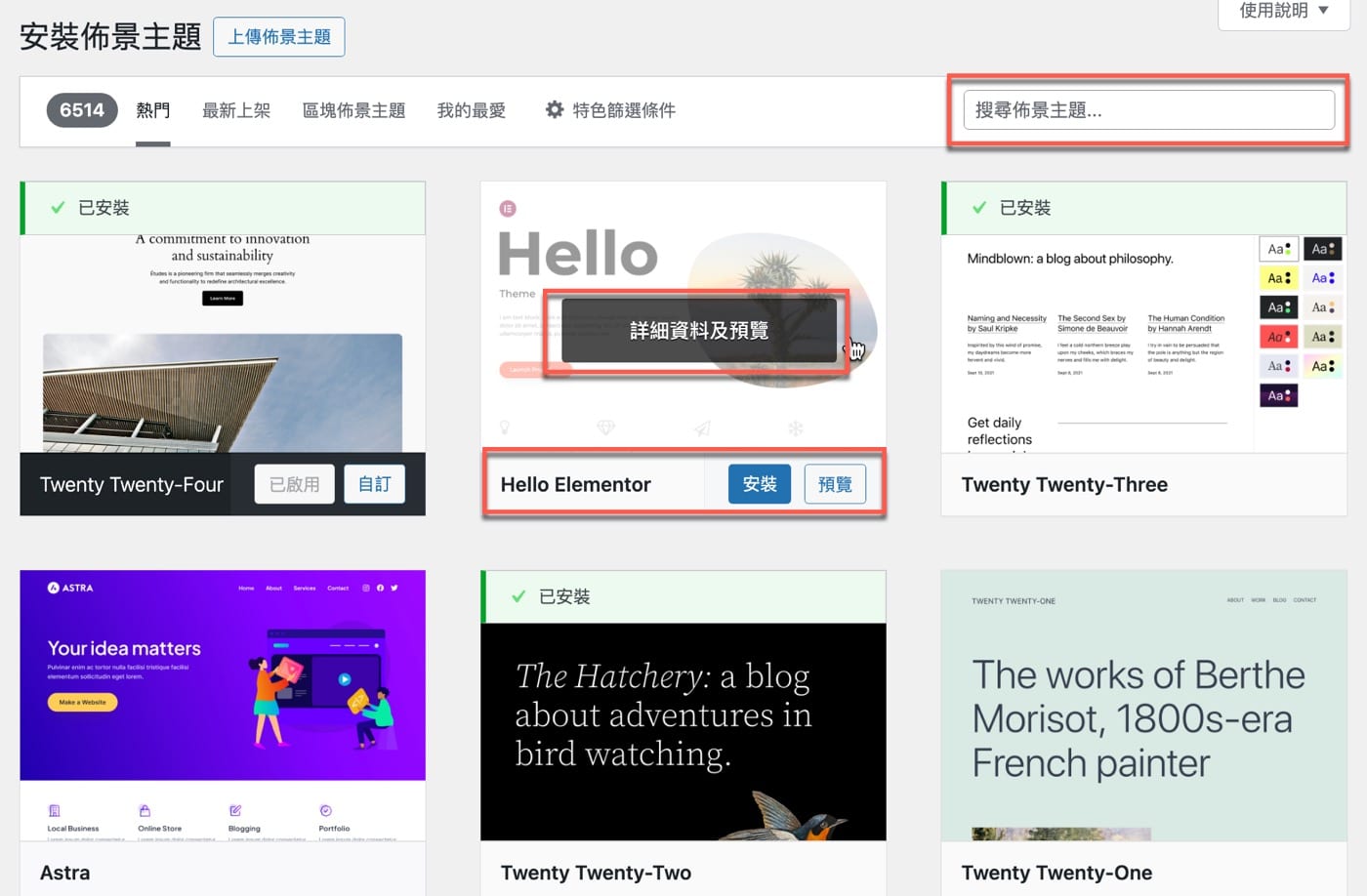
Task: Open the Twenty Twenty-Four theme screenshot
Action: [x=223, y=344]
